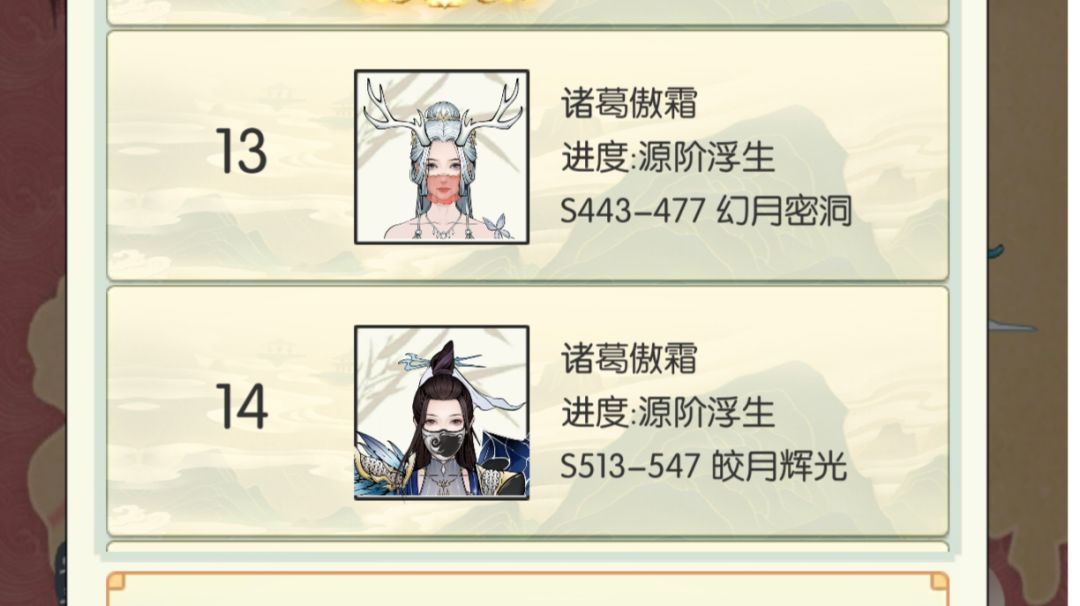Screen dimensions: 1080x606
Task: Select player name 诸葛傲霜 in rank 14 row
Action: point(629,358)
